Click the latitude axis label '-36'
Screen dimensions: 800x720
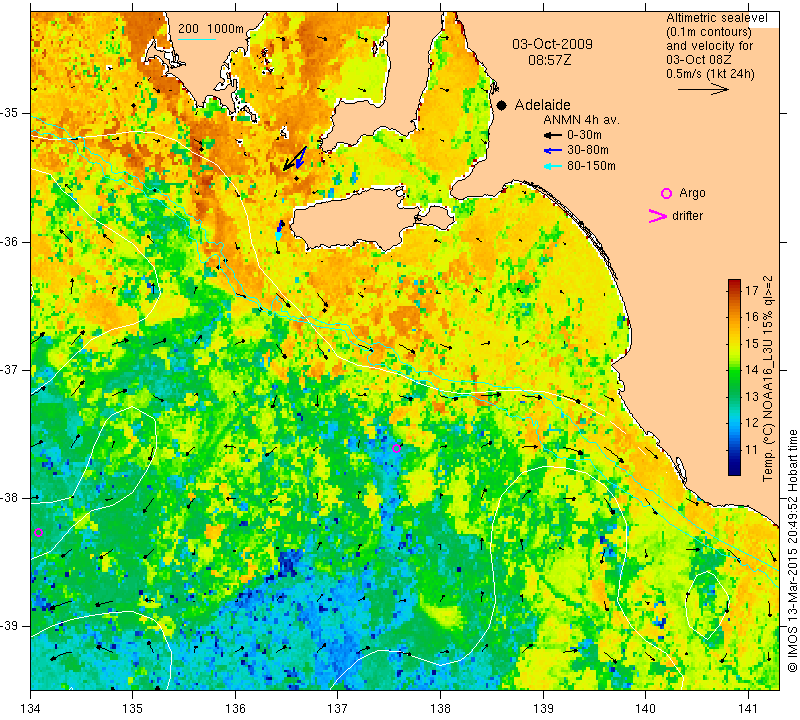[9, 241]
